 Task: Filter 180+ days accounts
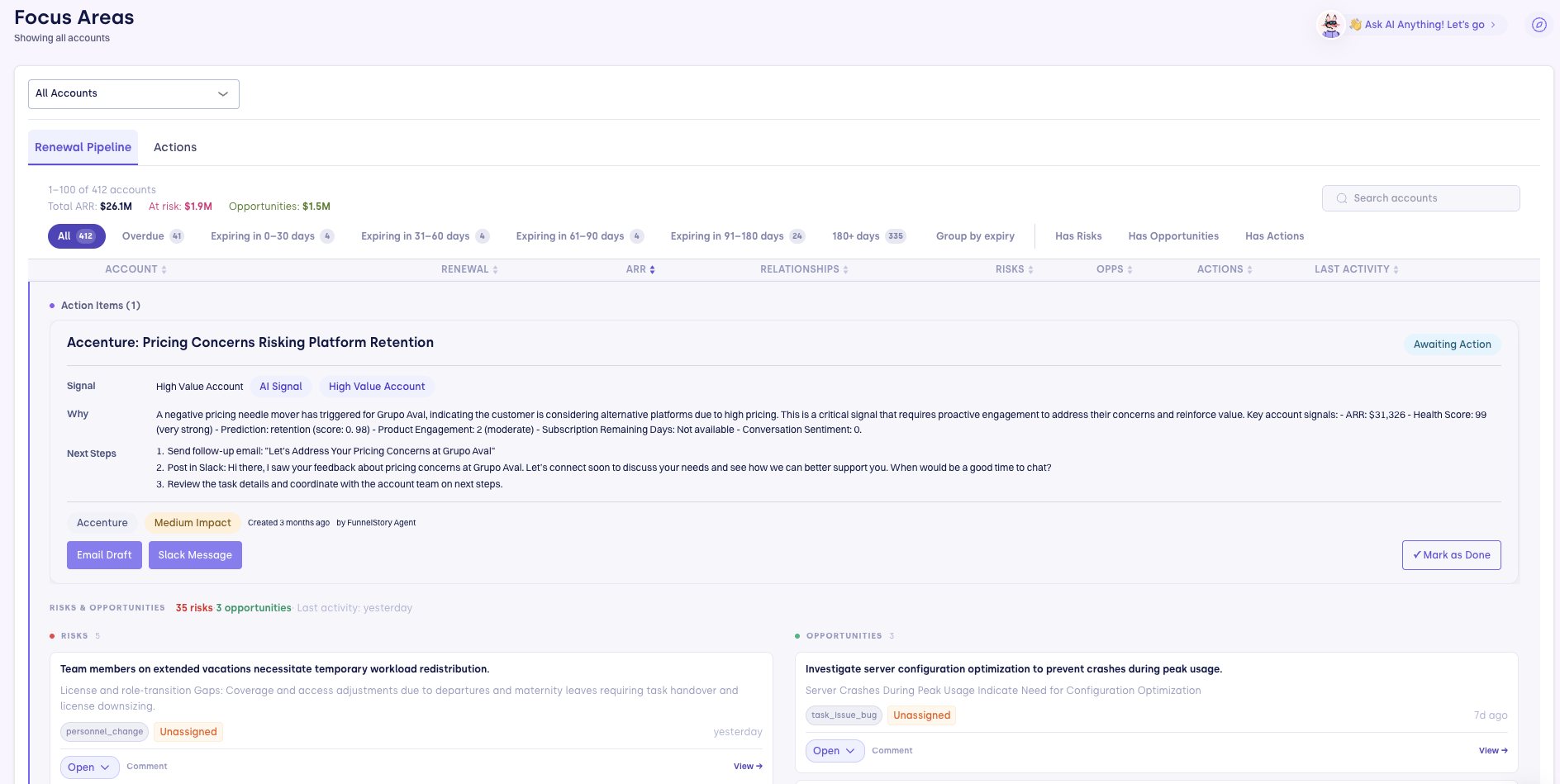click(868, 236)
